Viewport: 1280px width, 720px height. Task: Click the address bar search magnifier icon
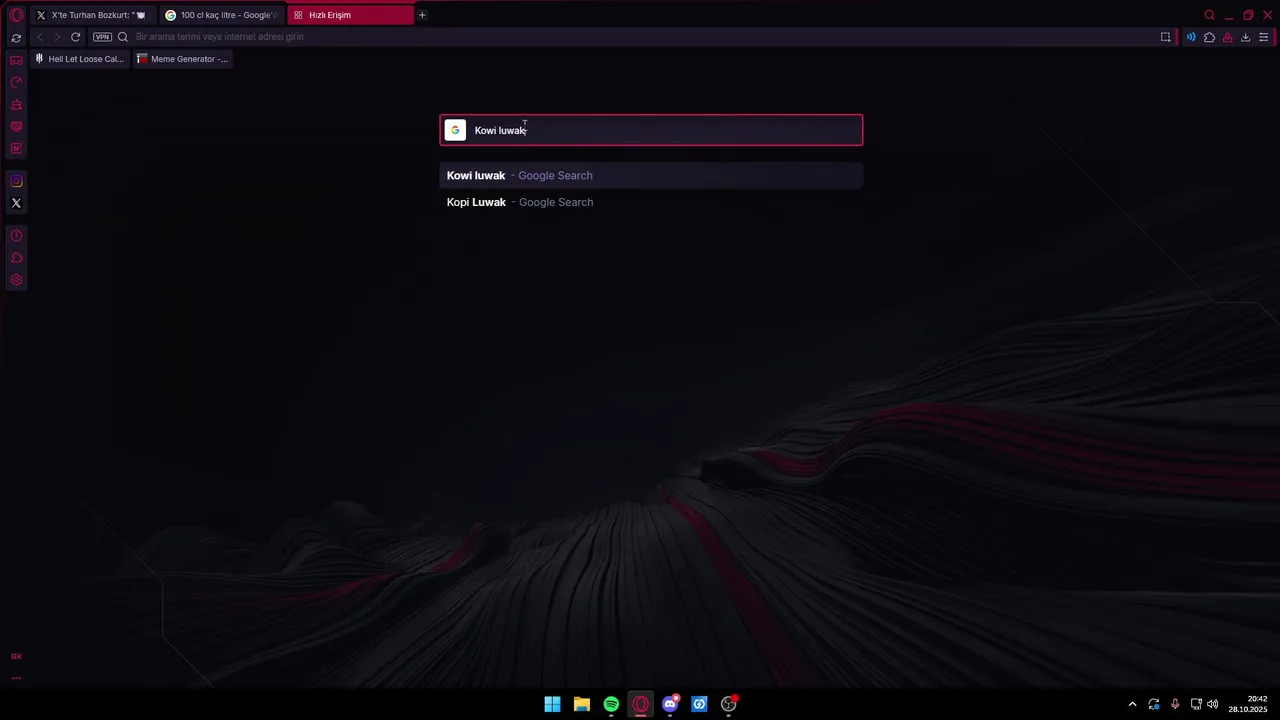(x=123, y=37)
